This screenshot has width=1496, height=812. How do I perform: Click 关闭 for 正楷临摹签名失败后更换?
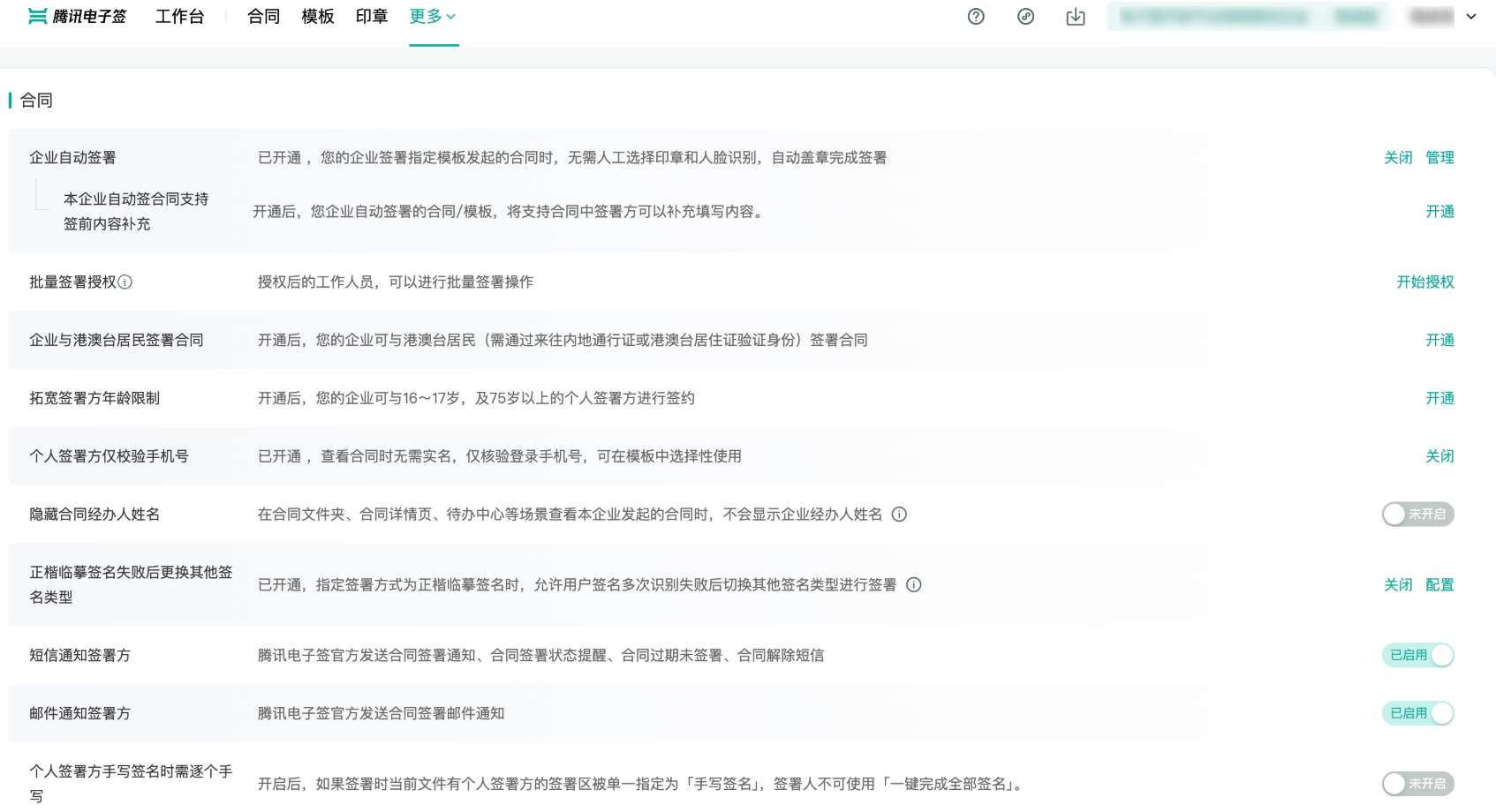tap(1398, 585)
